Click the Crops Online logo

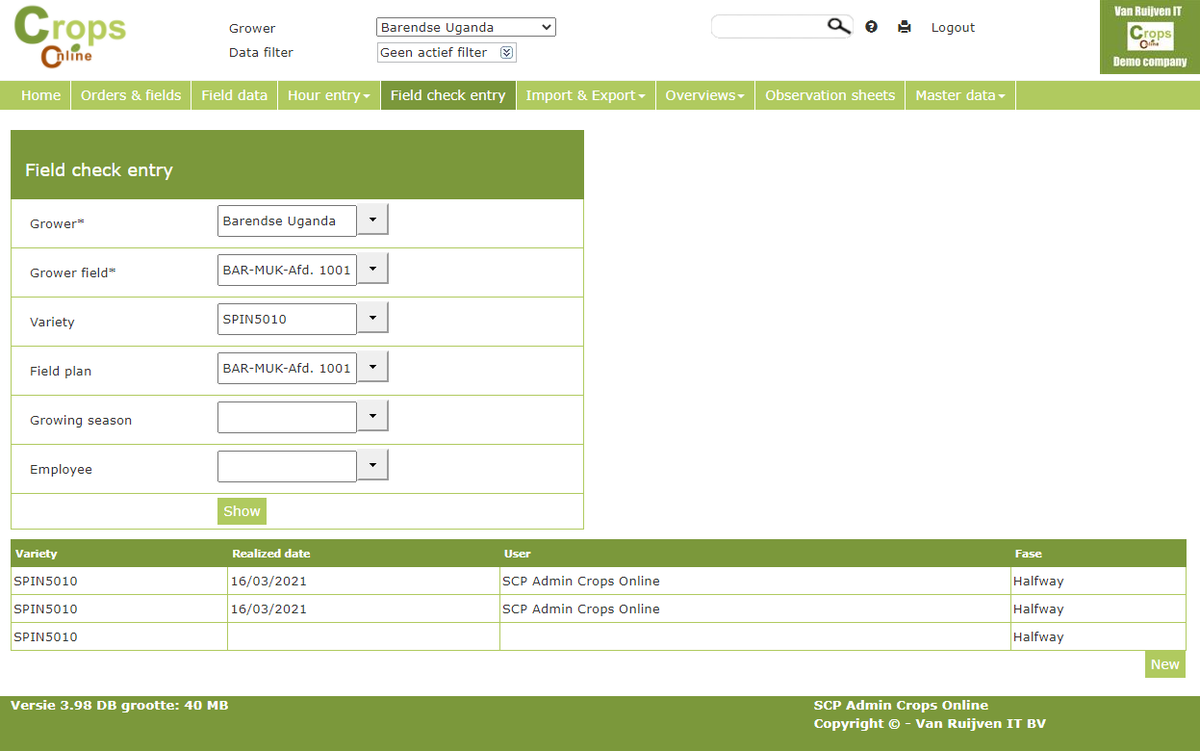[69, 38]
